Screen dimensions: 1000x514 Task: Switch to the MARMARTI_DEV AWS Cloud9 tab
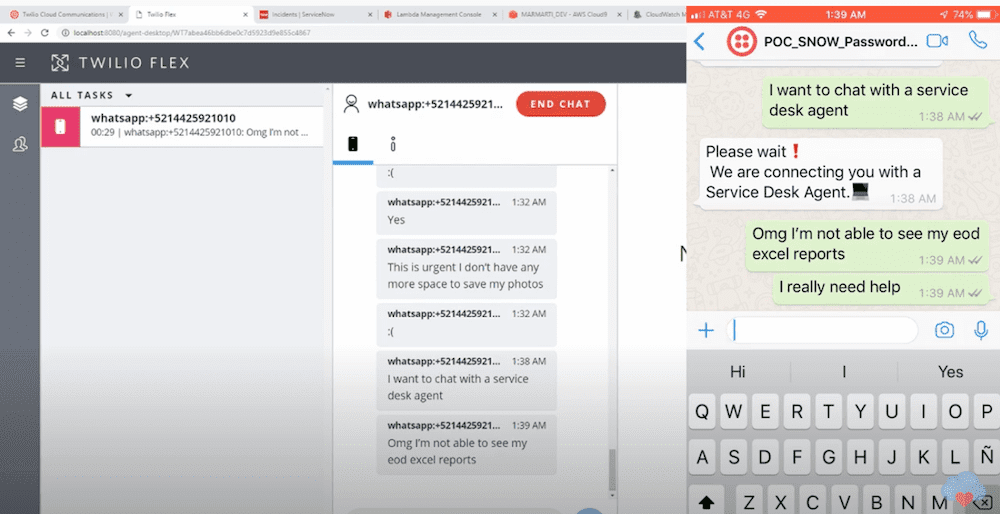coord(564,14)
